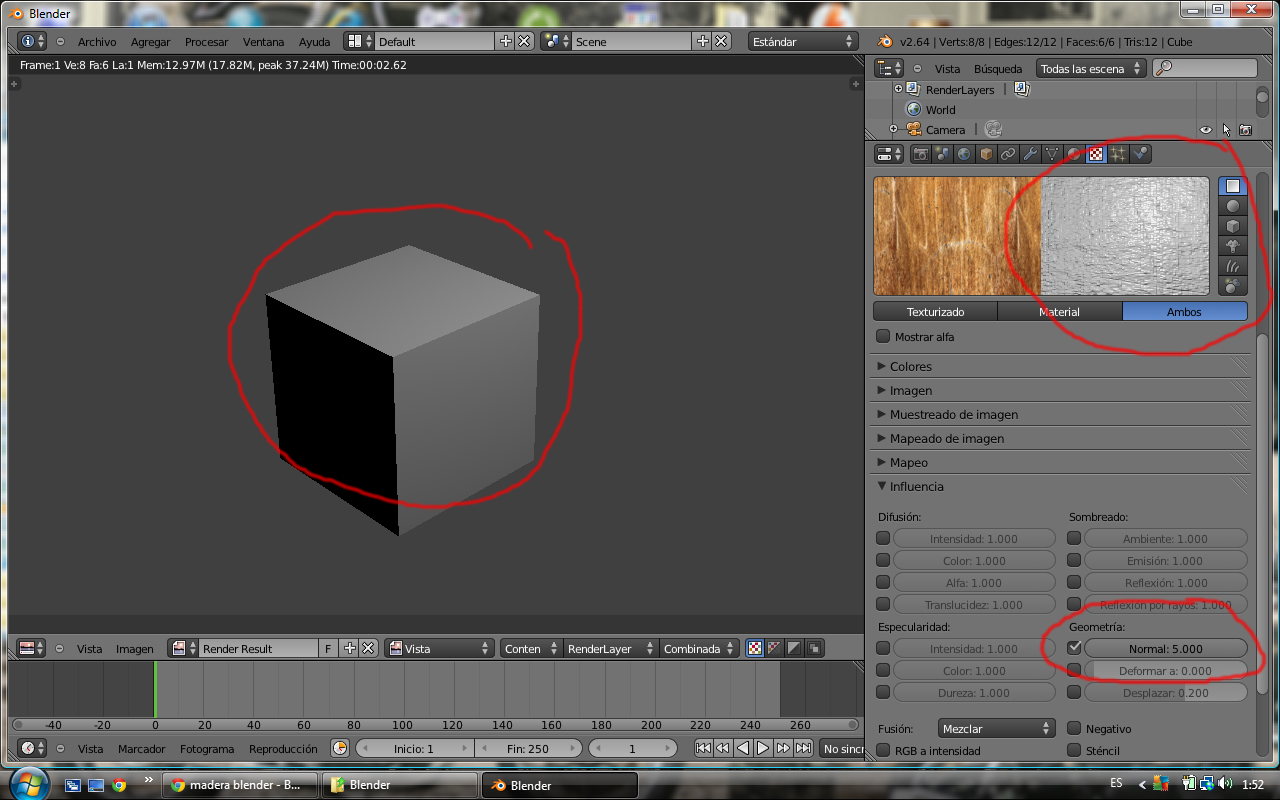Enable the Mostrar alfa checkbox
This screenshot has width=1280, height=800.
[883, 337]
